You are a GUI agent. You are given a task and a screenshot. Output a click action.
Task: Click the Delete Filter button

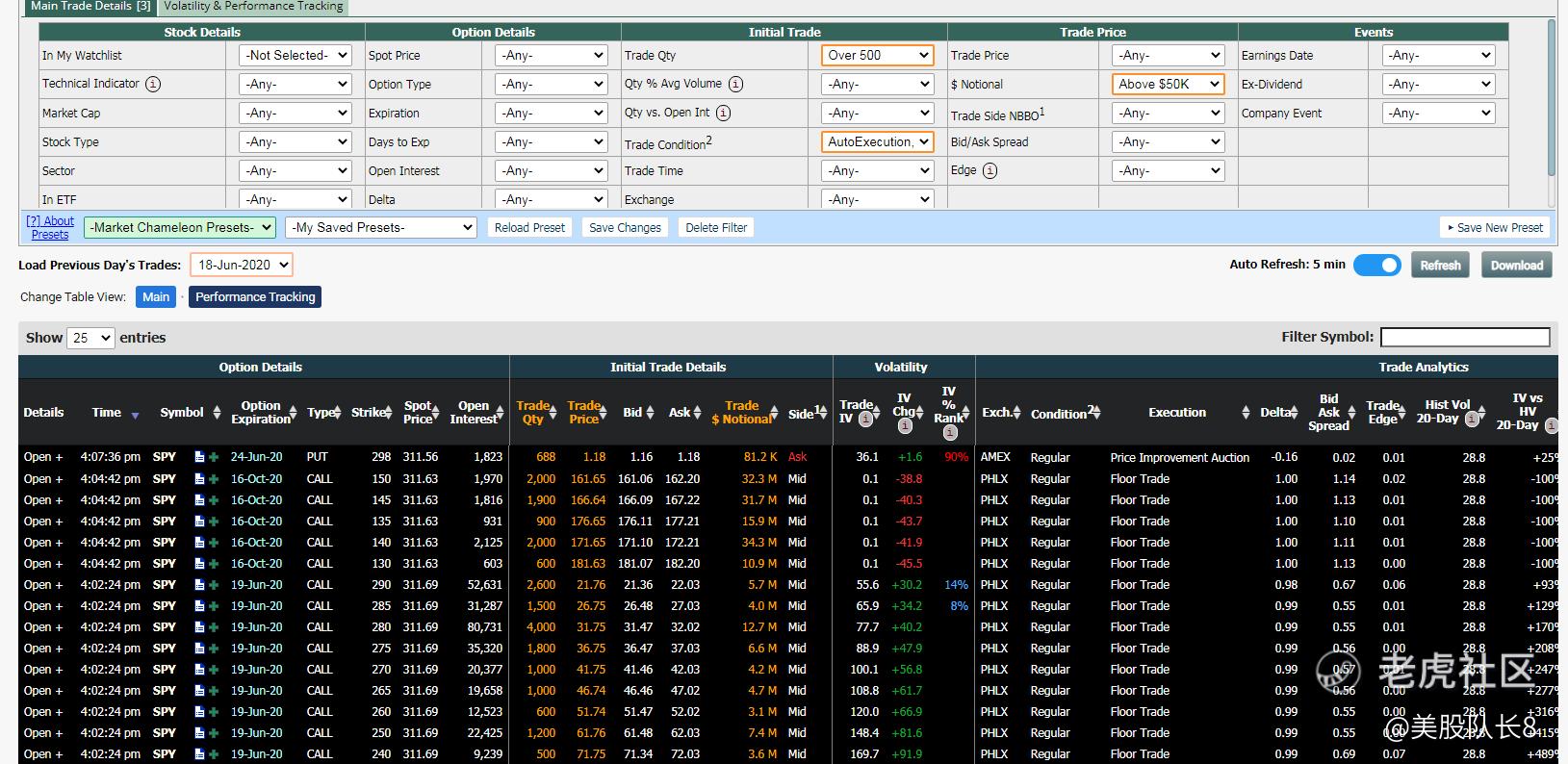pos(716,227)
